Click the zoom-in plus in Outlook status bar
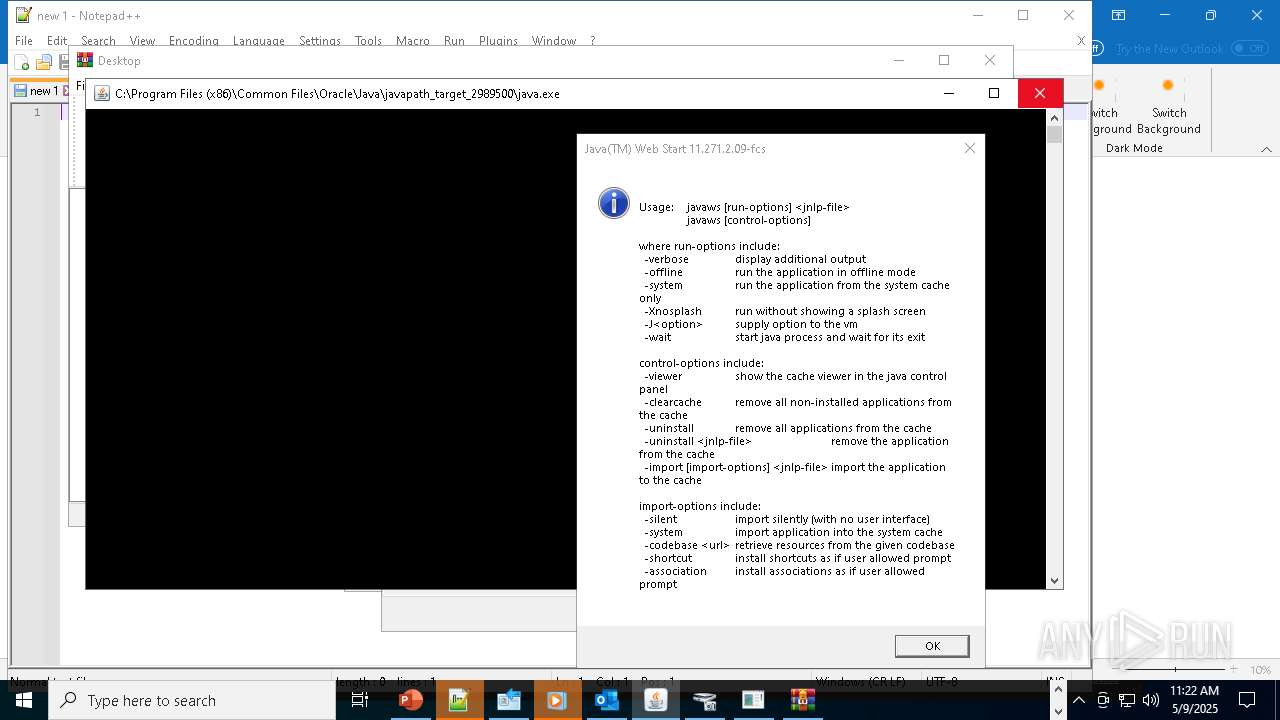This screenshot has height=720, width=1280. [x=1233, y=669]
